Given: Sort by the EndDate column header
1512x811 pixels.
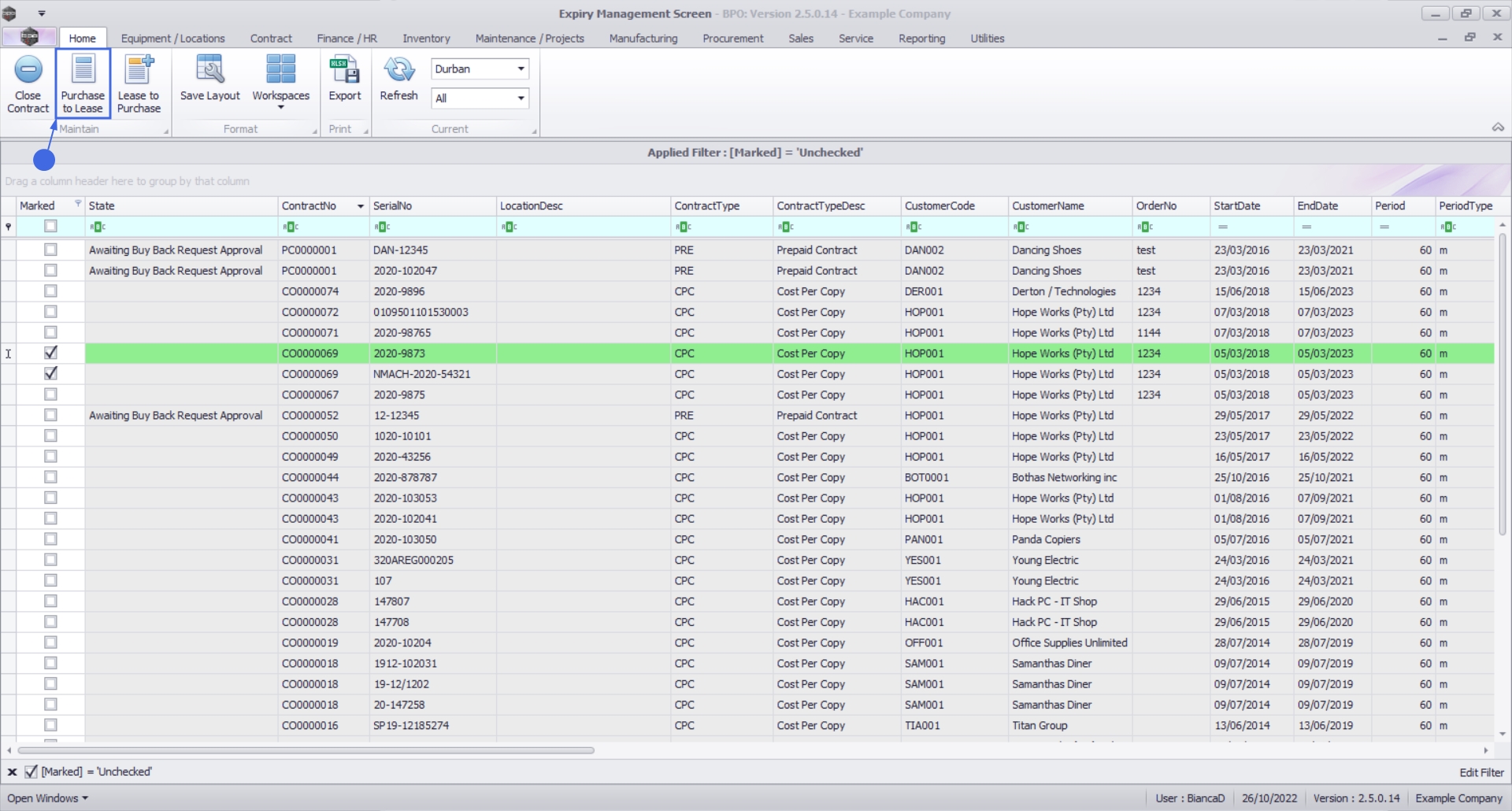Looking at the screenshot, I should tap(1332, 206).
